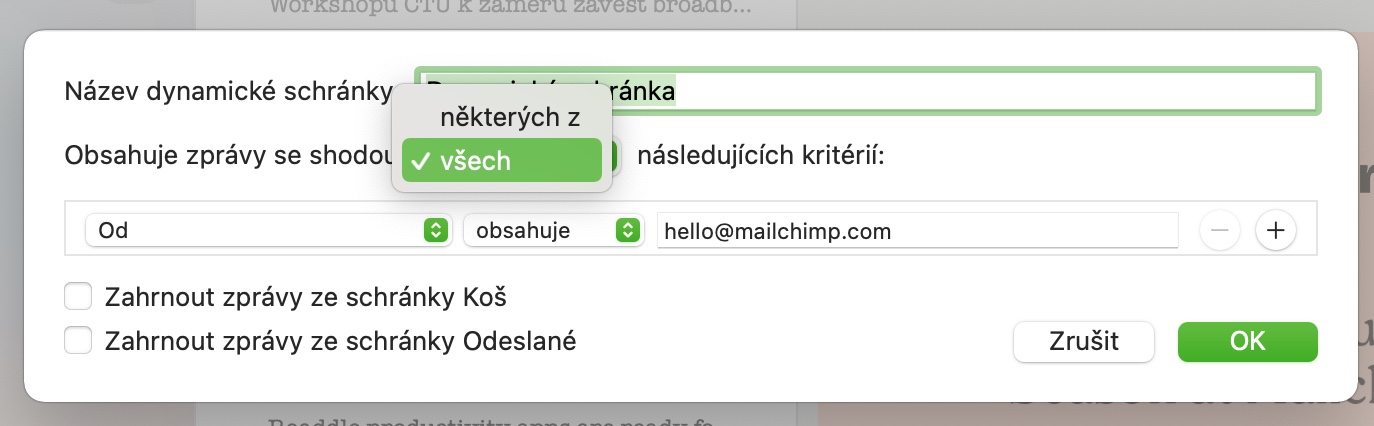Select the některých z menu option
This screenshot has height=426, width=1374.
[x=510, y=117]
